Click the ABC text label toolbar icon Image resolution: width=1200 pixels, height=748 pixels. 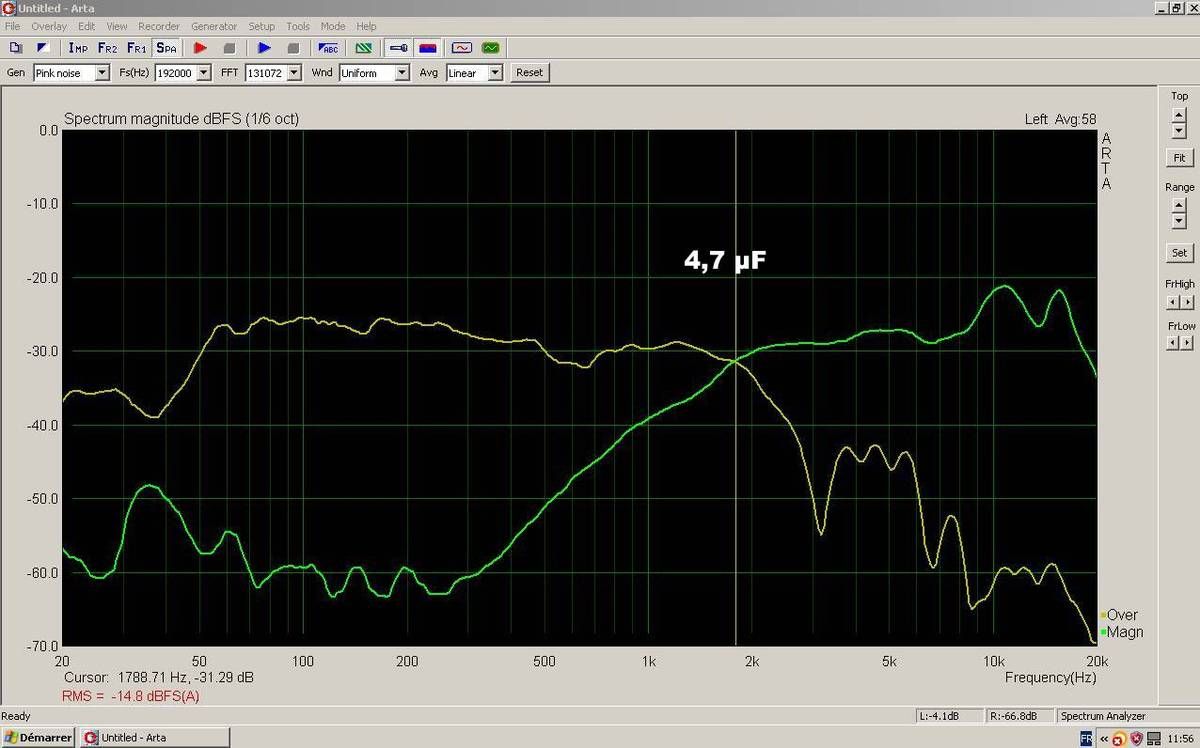click(x=328, y=47)
